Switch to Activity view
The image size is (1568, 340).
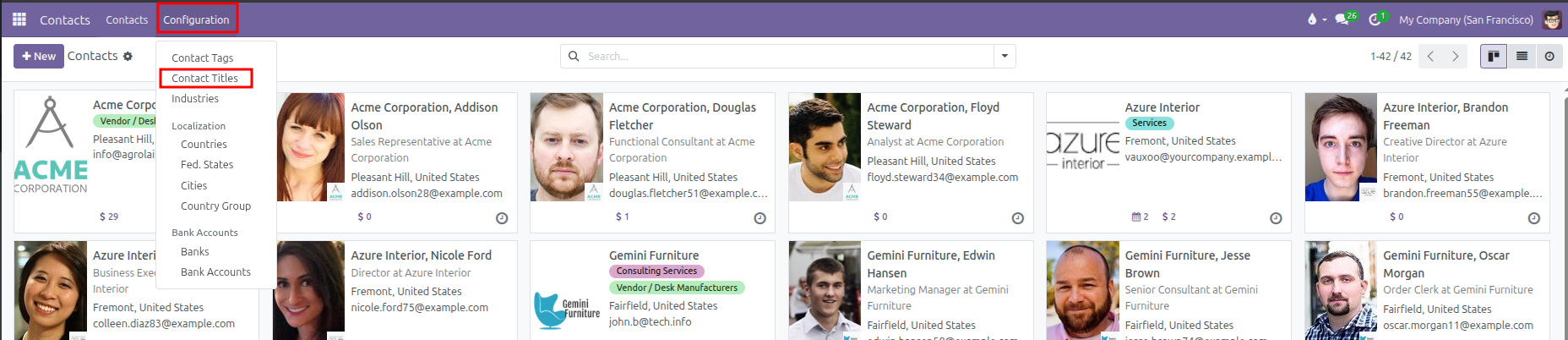click(1549, 57)
